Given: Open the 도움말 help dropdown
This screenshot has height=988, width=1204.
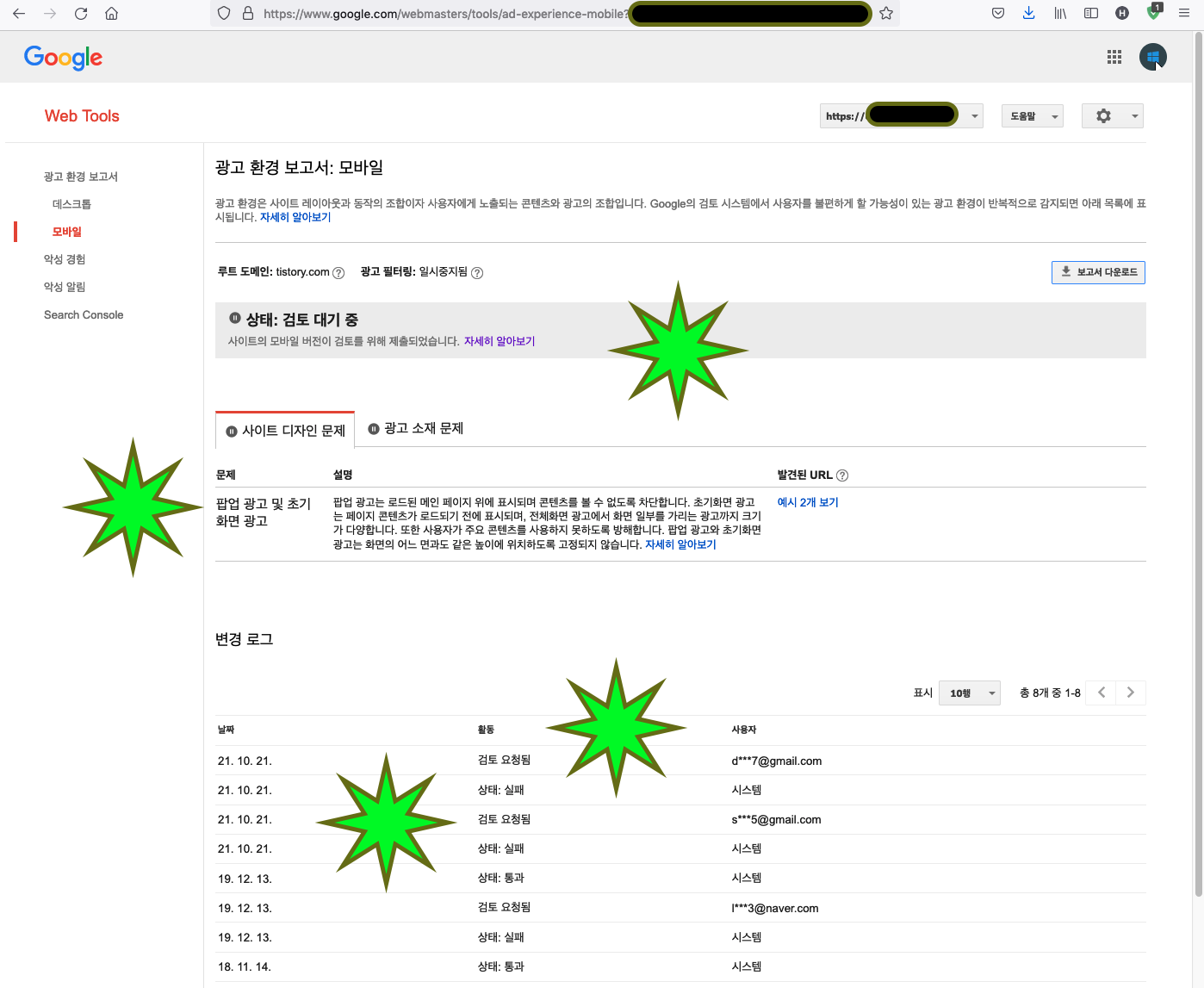Looking at the screenshot, I should coord(1033,116).
